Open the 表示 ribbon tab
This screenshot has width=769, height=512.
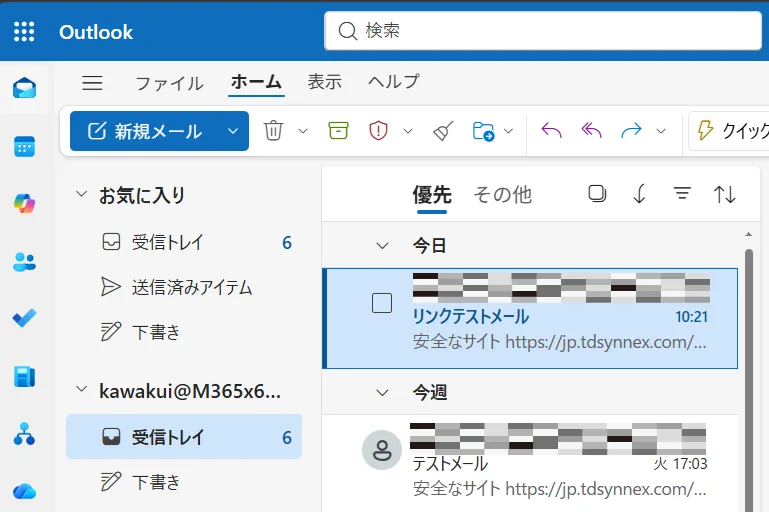[x=325, y=82]
